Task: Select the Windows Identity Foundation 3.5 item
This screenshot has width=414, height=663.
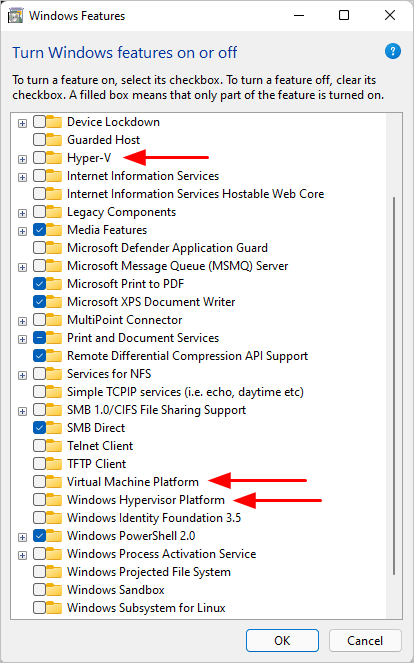Action: pyautogui.click(x=154, y=518)
